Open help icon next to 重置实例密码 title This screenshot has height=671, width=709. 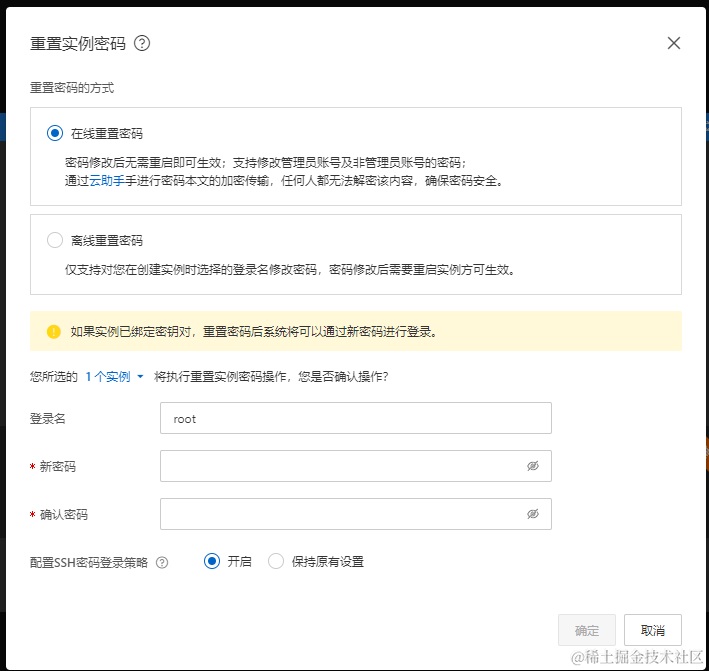(x=142, y=43)
